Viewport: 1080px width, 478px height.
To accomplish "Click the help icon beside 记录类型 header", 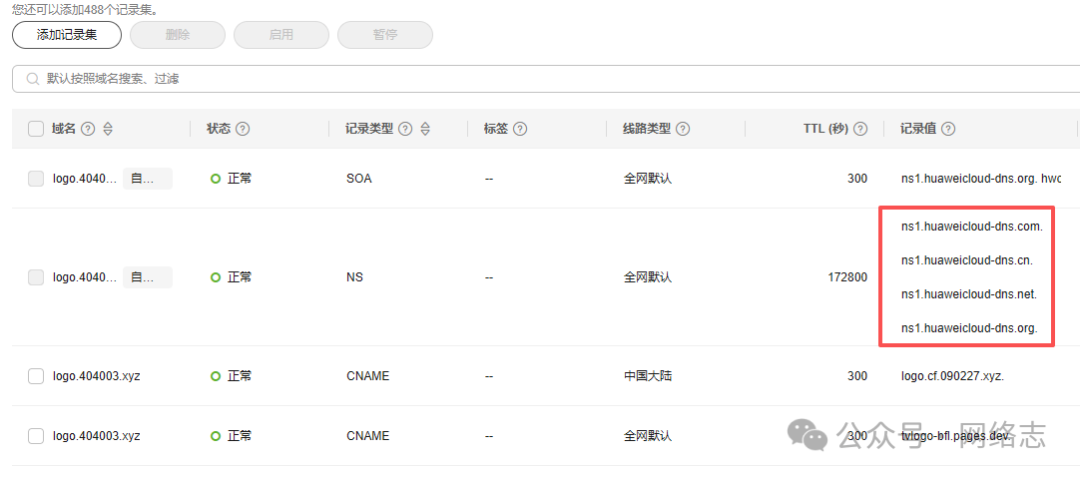I will pos(404,129).
